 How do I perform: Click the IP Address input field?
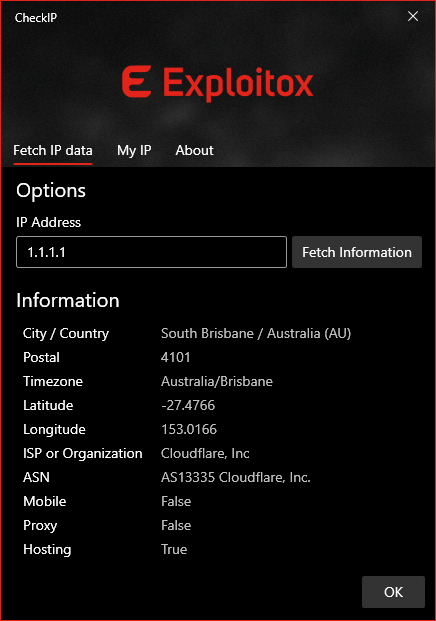point(151,252)
